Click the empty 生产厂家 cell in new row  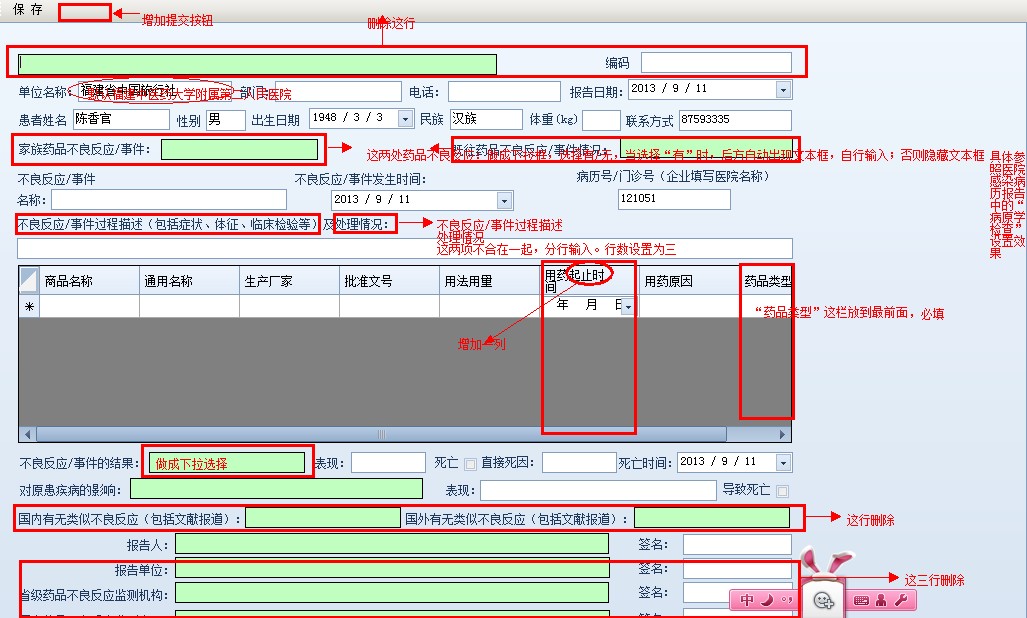(289, 306)
